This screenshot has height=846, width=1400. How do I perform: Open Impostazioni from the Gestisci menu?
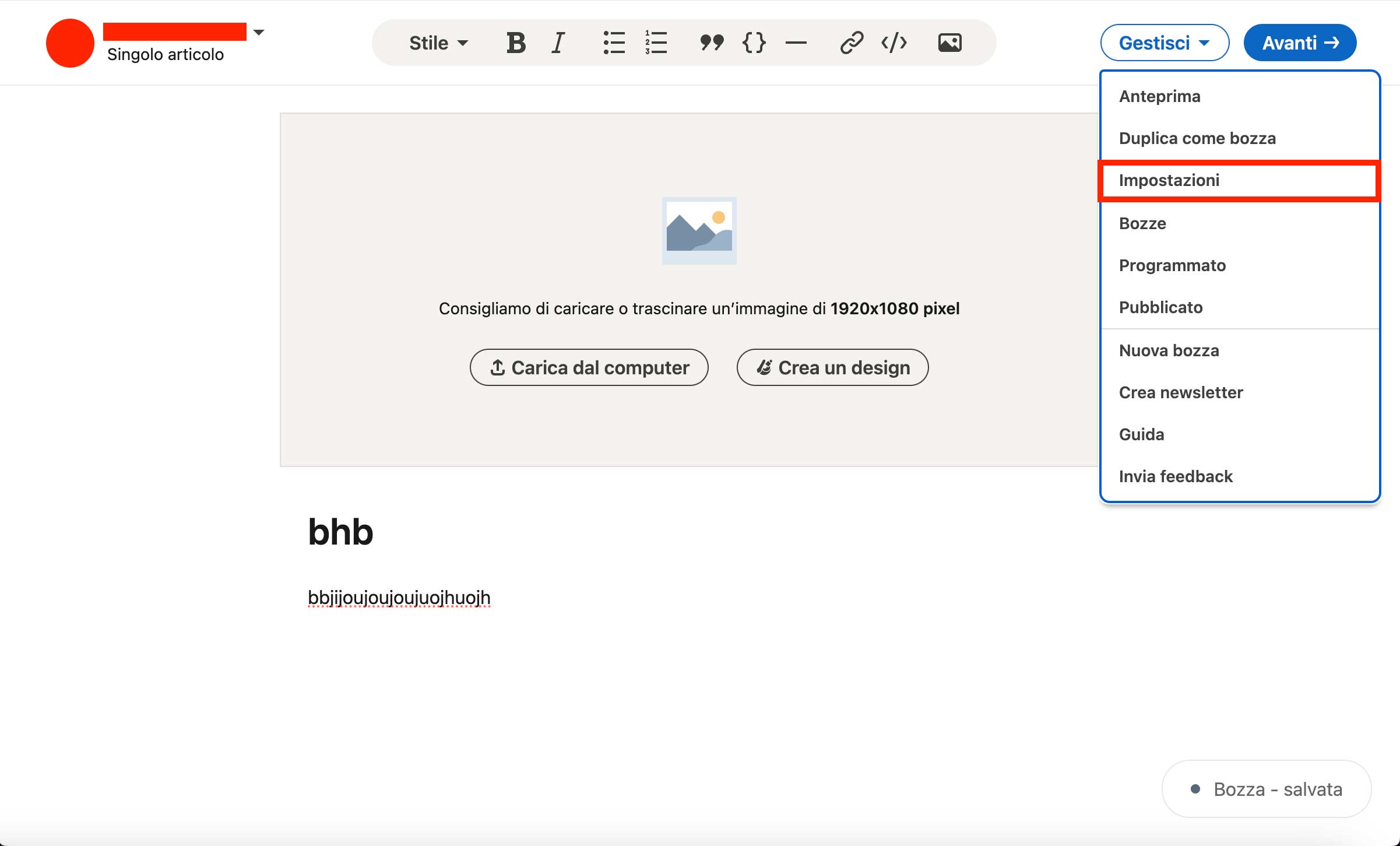(x=1240, y=181)
